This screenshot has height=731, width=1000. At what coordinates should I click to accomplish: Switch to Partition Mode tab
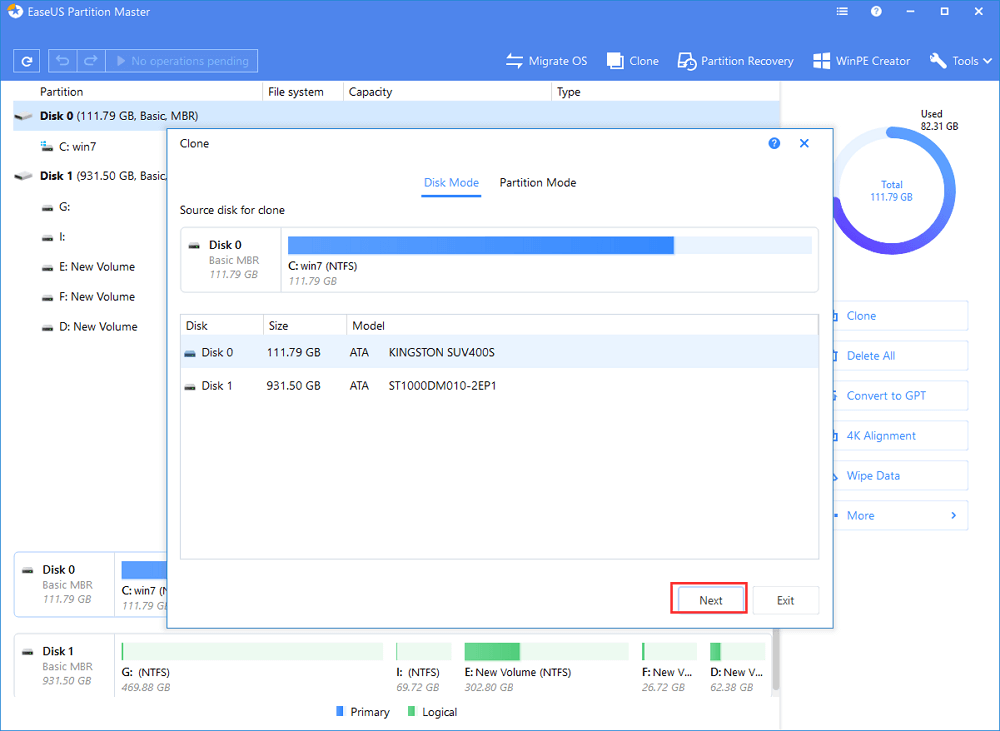click(x=538, y=183)
